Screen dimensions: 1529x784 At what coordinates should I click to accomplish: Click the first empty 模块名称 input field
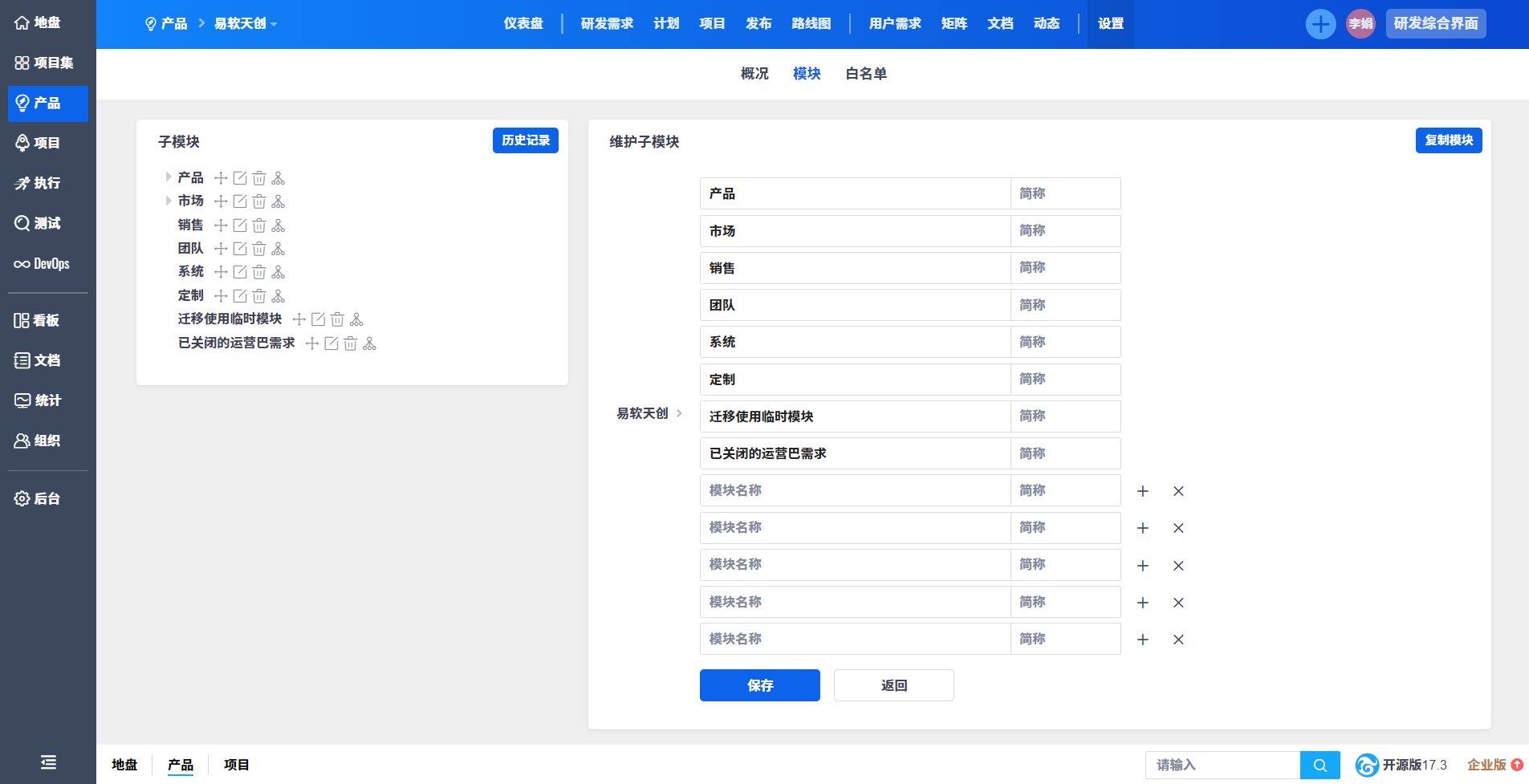click(x=854, y=490)
